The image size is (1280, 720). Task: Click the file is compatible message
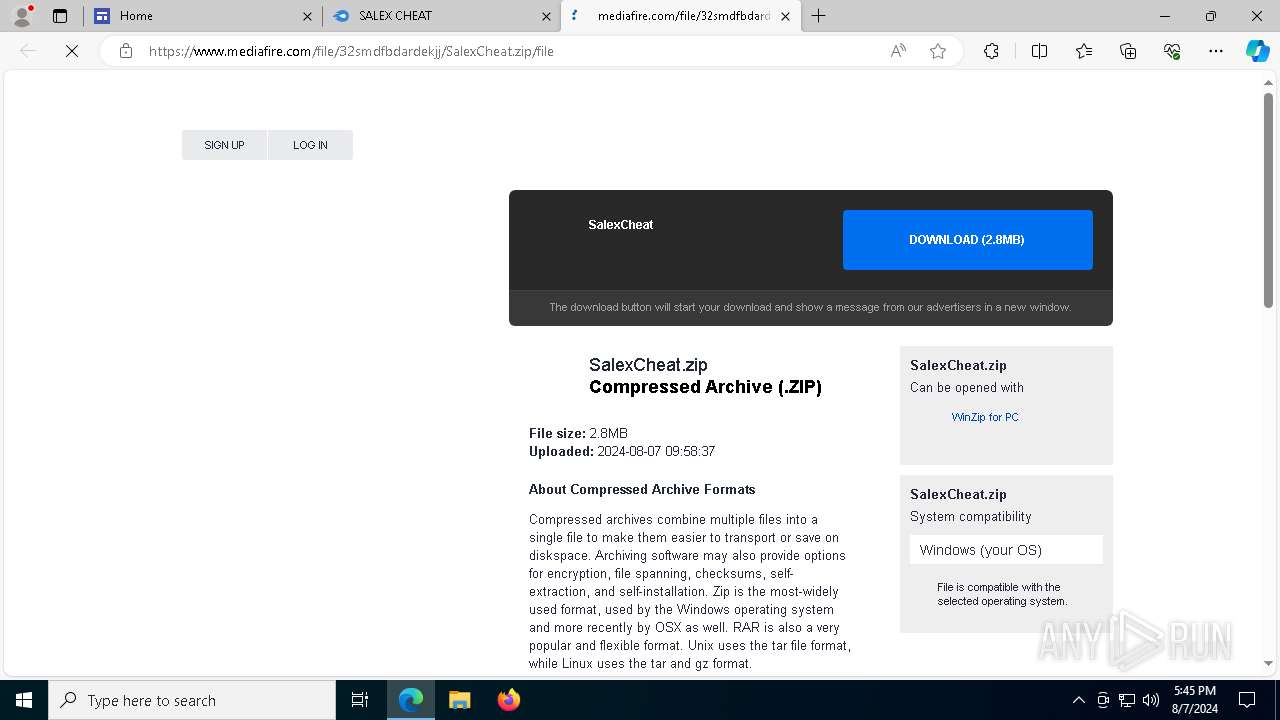tap(1002, 594)
